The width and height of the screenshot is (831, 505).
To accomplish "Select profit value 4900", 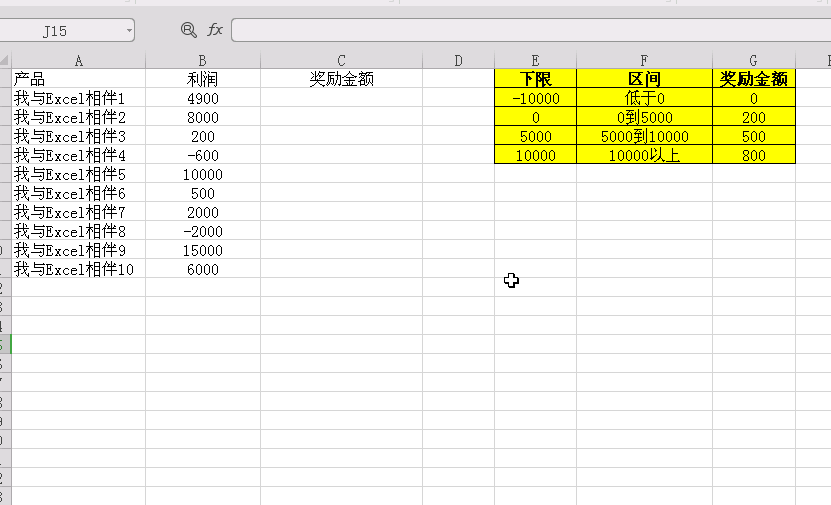I will [x=203, y=98].
